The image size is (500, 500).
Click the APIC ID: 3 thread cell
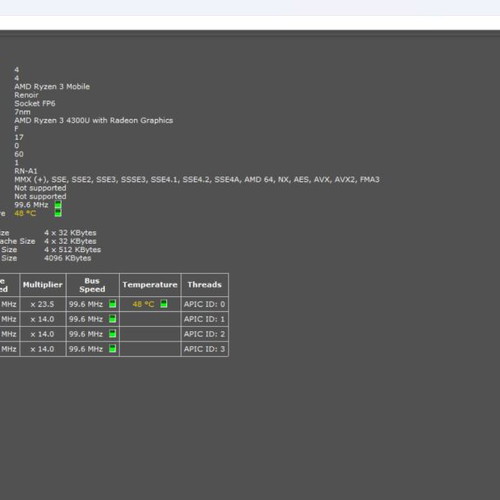[x=204, y=349]
